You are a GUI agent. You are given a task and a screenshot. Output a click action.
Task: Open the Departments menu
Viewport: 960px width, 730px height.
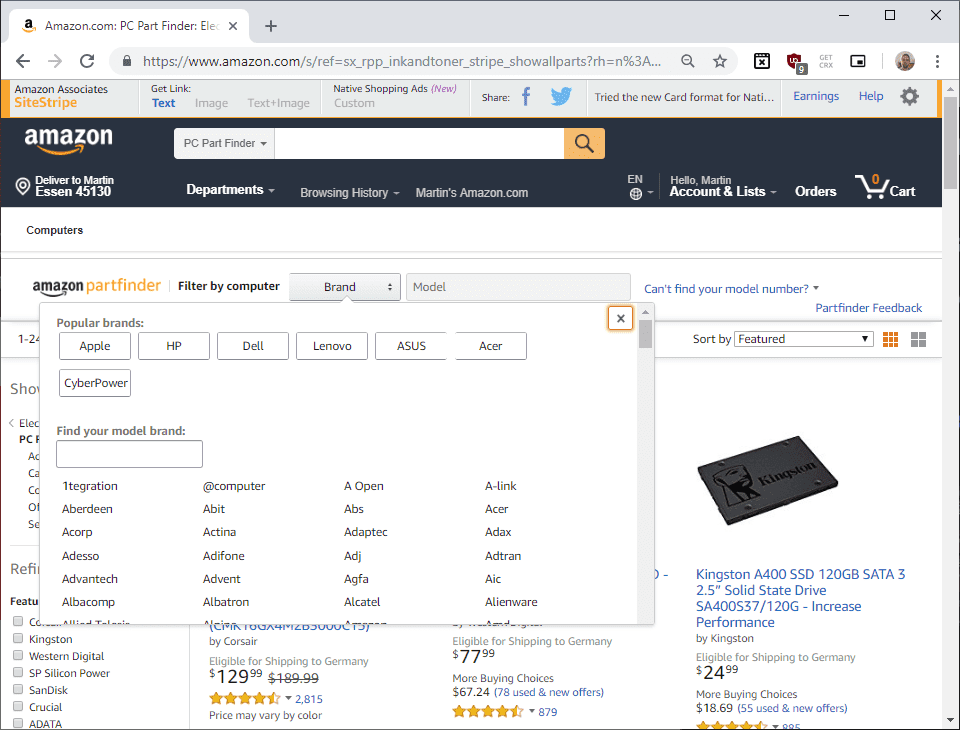(230, 190)
